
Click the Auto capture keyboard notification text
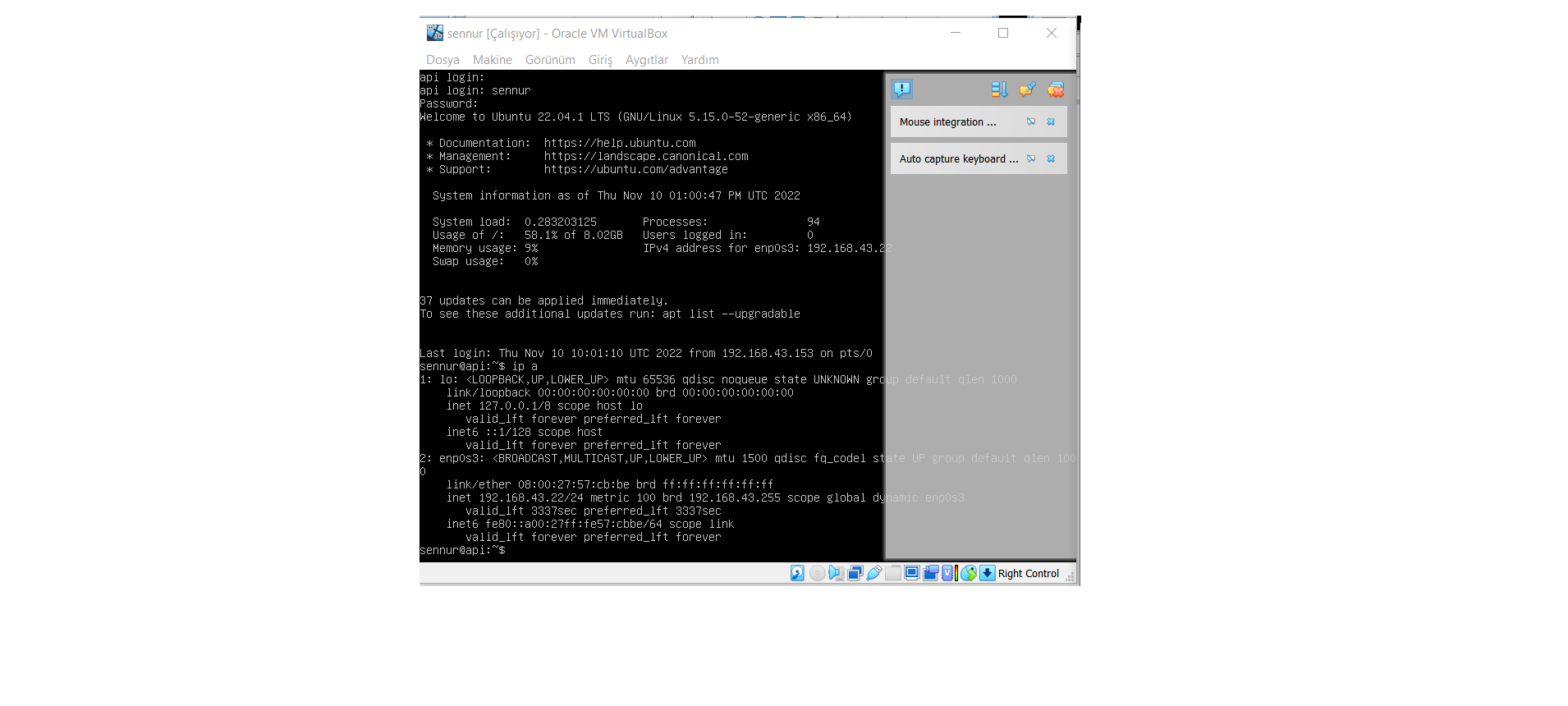pyautogui.click(x=958, y=159)
